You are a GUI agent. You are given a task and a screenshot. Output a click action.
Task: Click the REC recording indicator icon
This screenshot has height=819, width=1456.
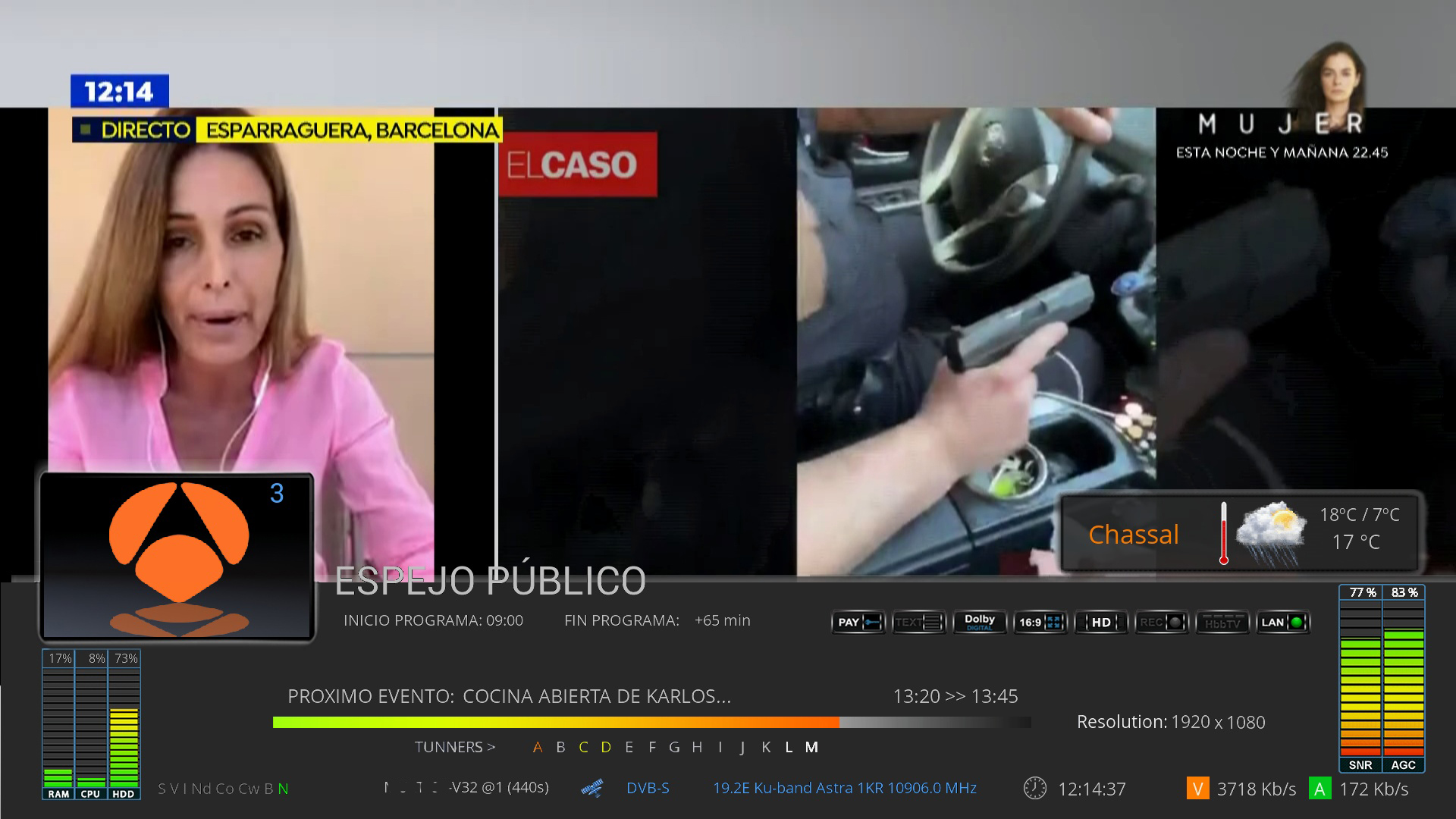tap(1161, 623)
